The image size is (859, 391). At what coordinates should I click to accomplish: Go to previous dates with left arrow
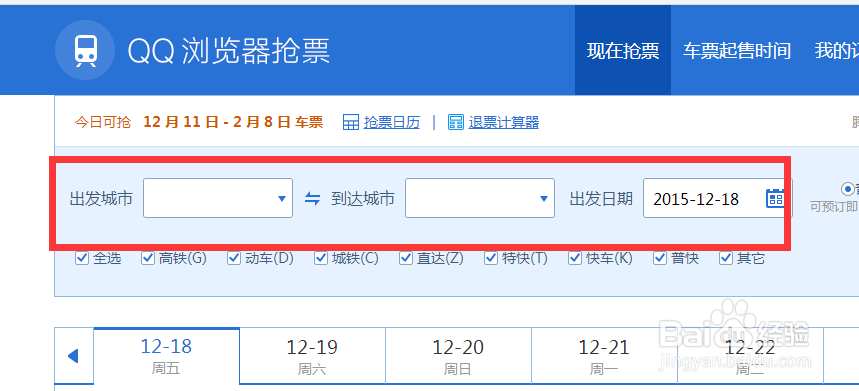click(73, 356)
